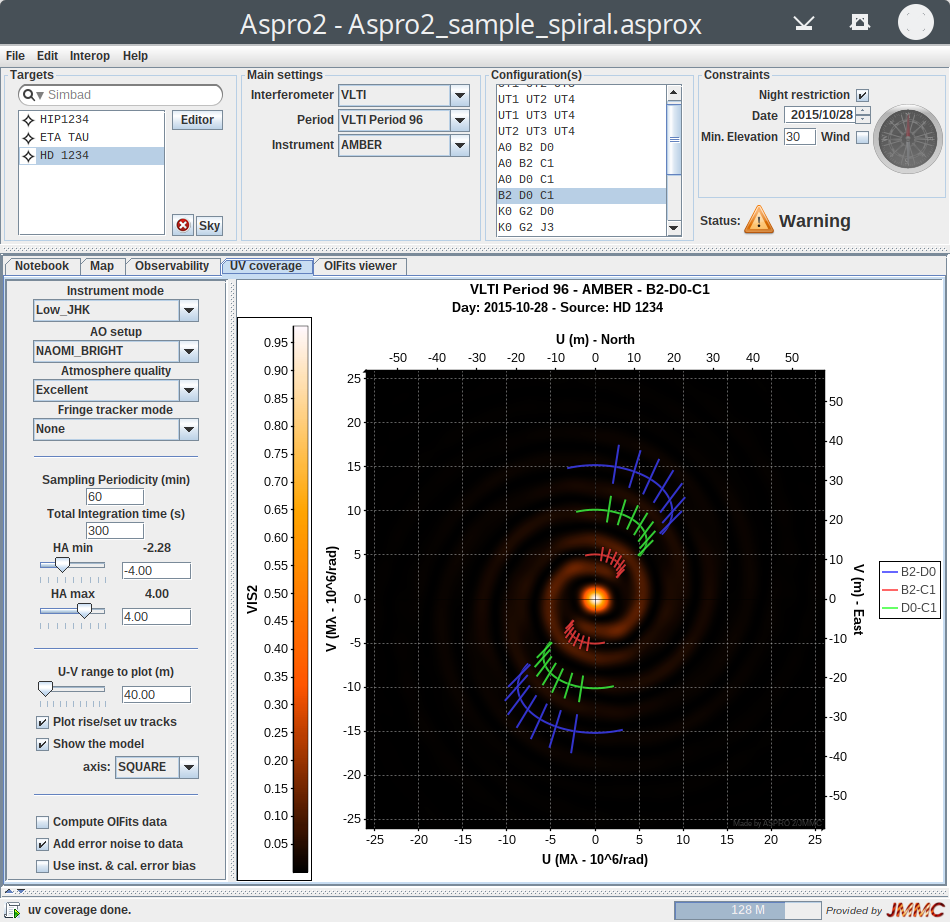Click the B2-D0 legend entry
The height and width of the screenshot is (922, 950).
point(909,572)
